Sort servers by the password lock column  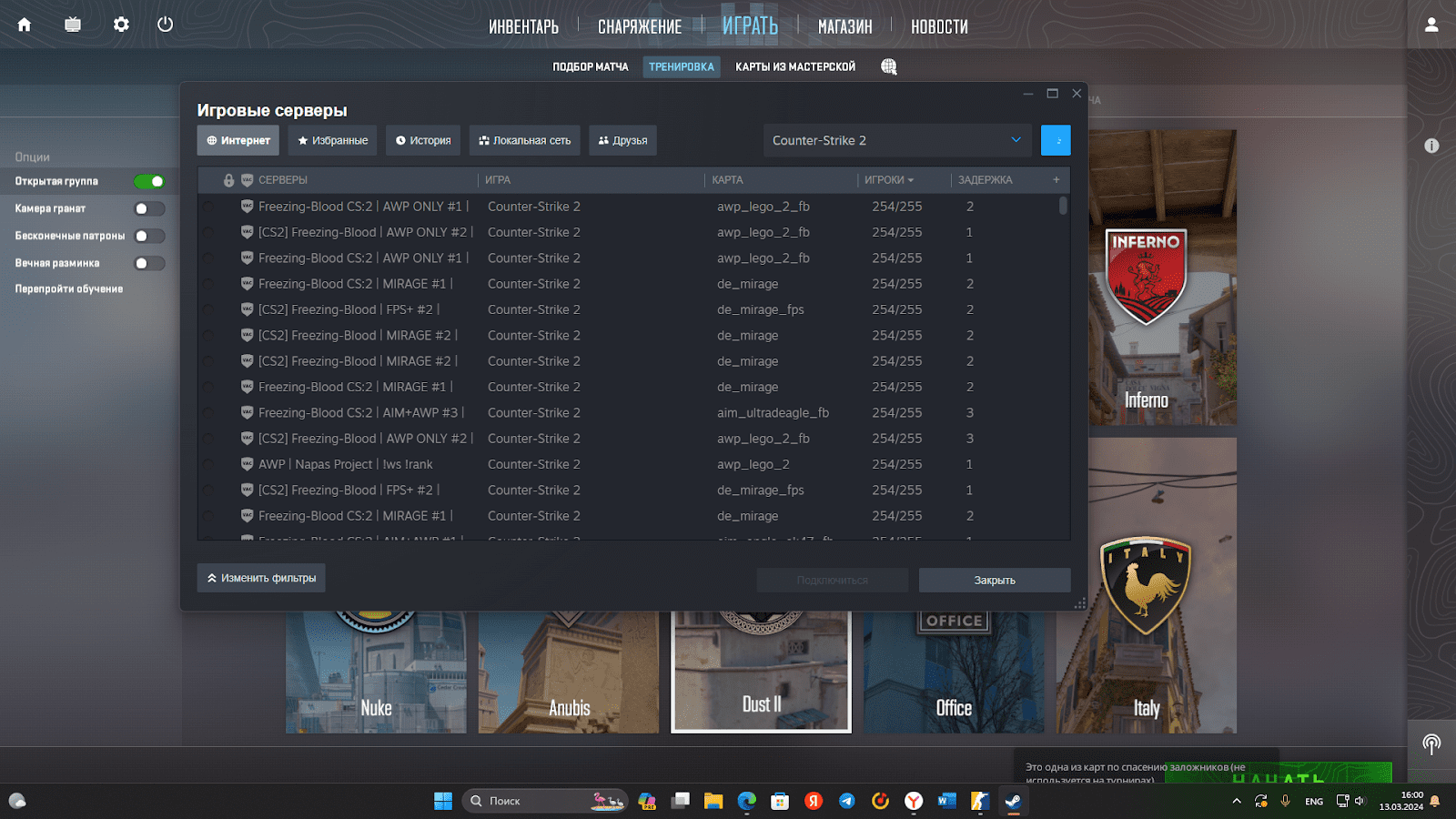(229, 180)
